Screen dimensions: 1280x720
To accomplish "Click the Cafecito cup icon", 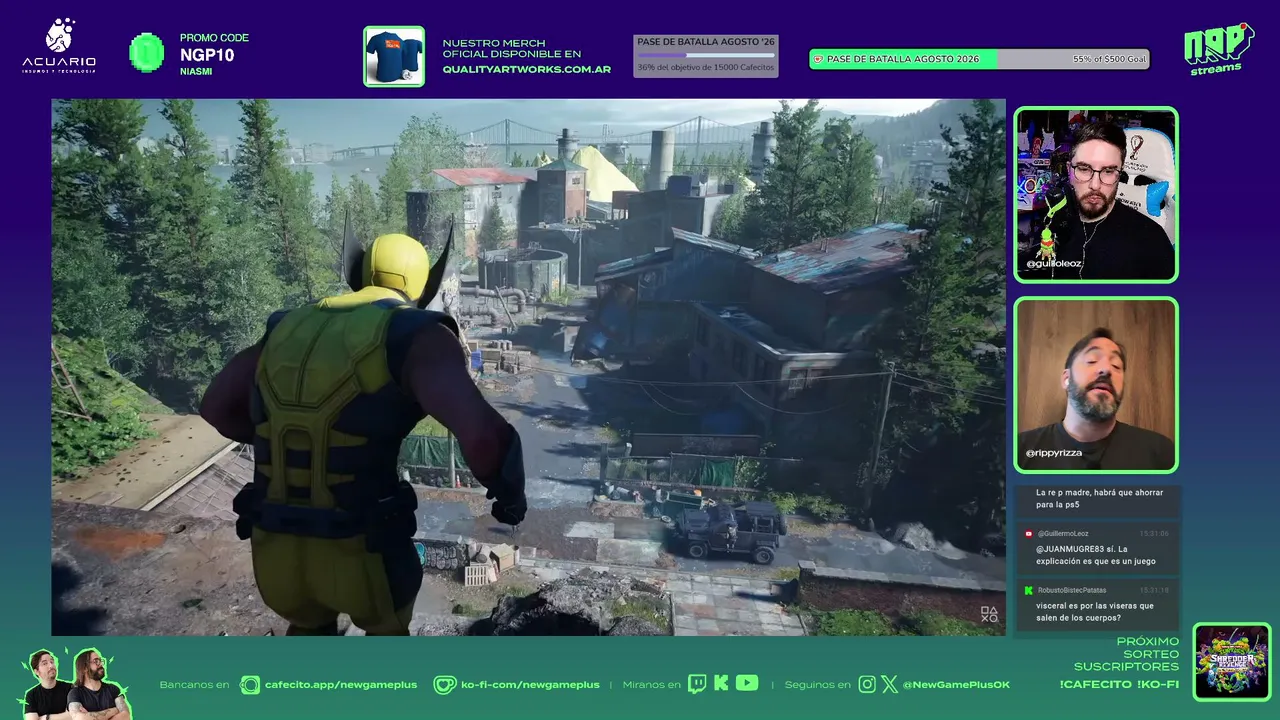I will point(249,685).
